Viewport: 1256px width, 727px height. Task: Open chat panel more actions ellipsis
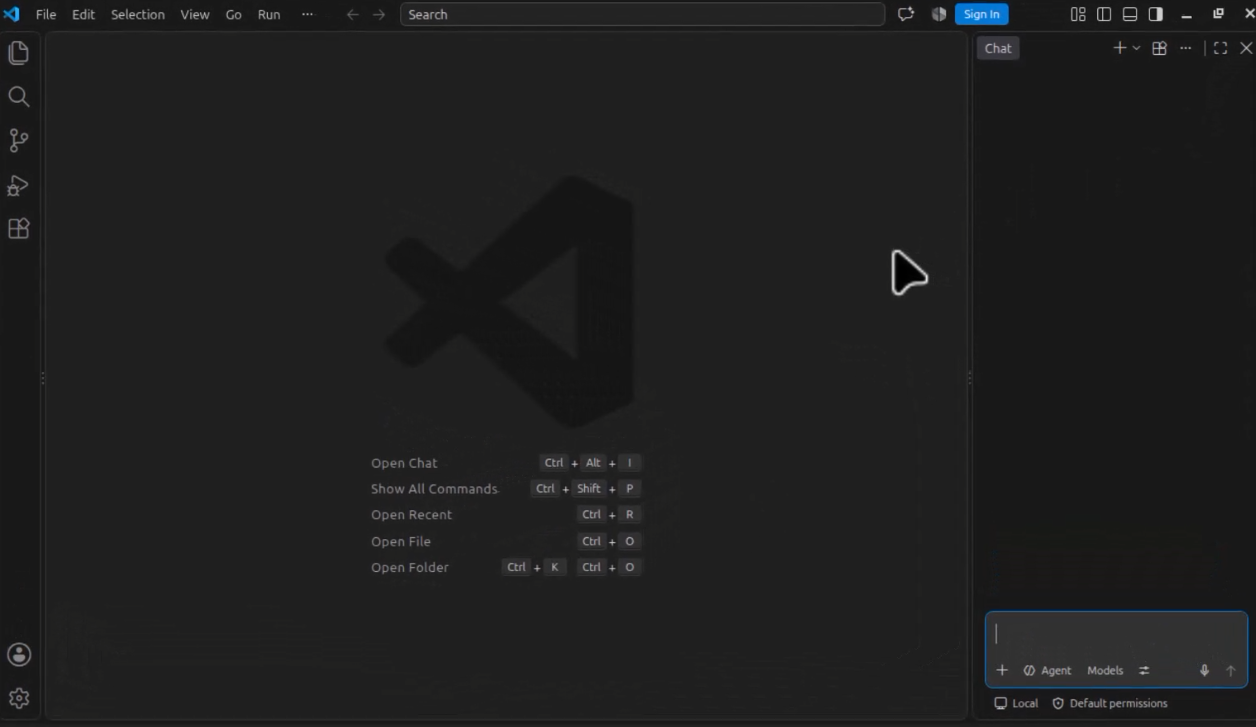click(1185, 48)
